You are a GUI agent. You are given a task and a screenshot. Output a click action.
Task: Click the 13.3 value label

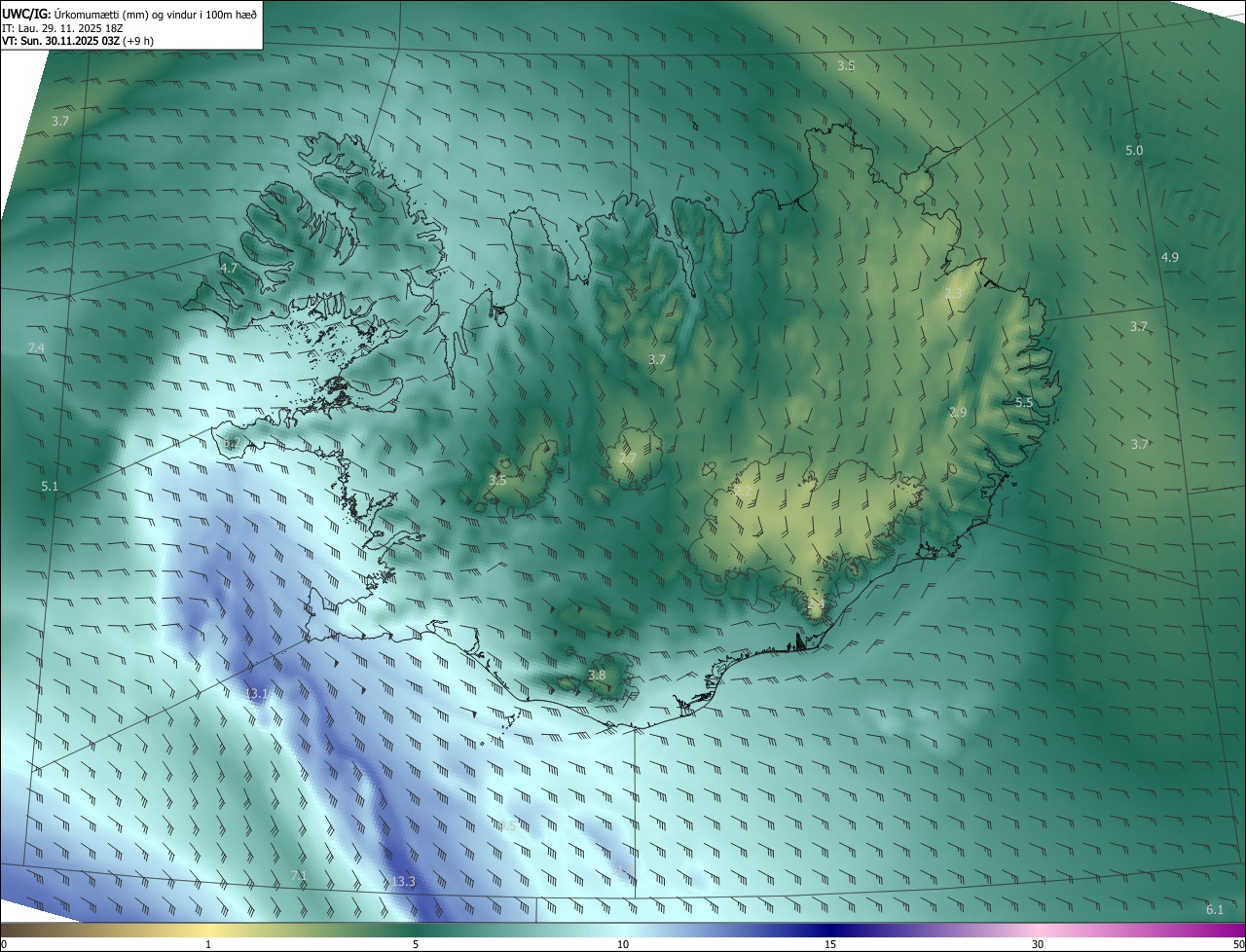coord(403,882)
